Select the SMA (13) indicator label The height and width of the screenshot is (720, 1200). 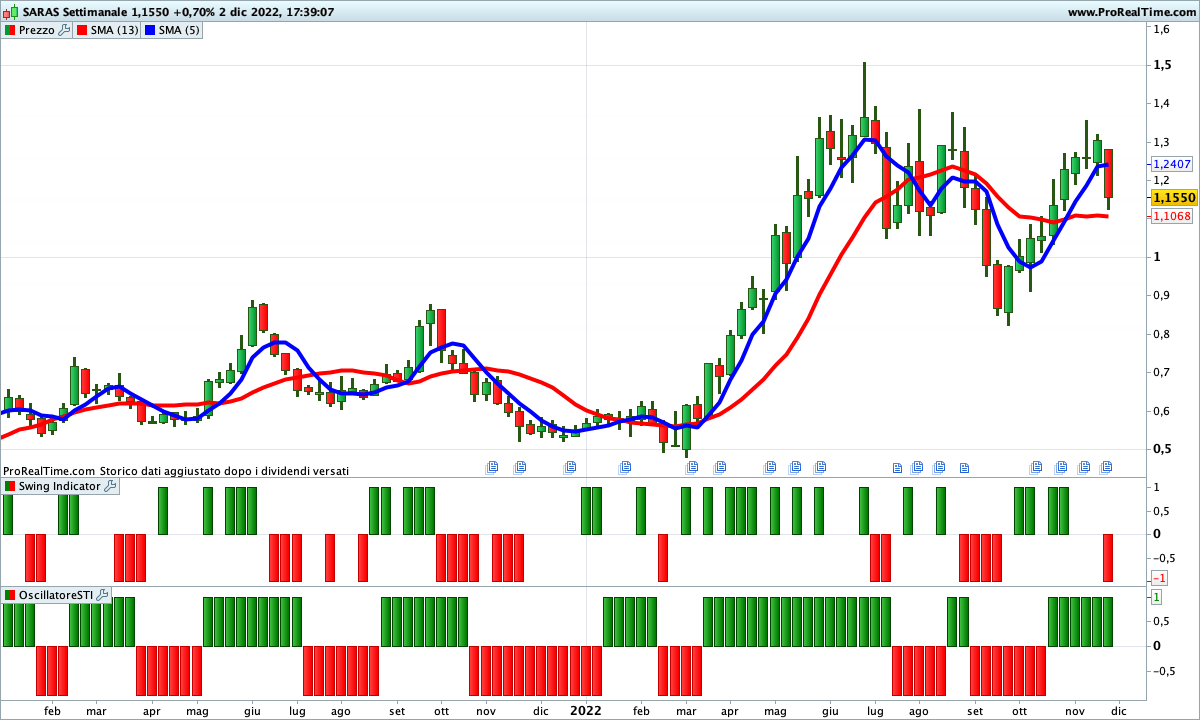(114, 30)
